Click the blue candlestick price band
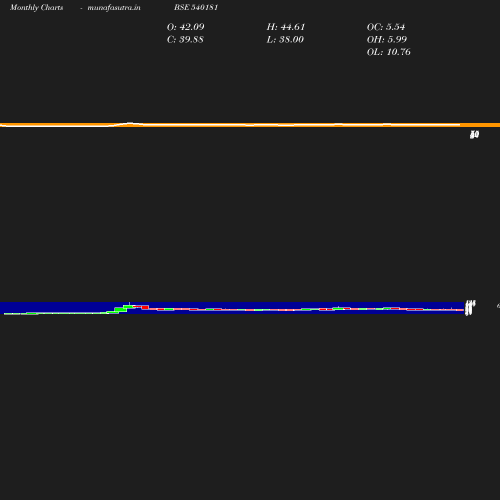The image size is (500, 500). [232, 308]
